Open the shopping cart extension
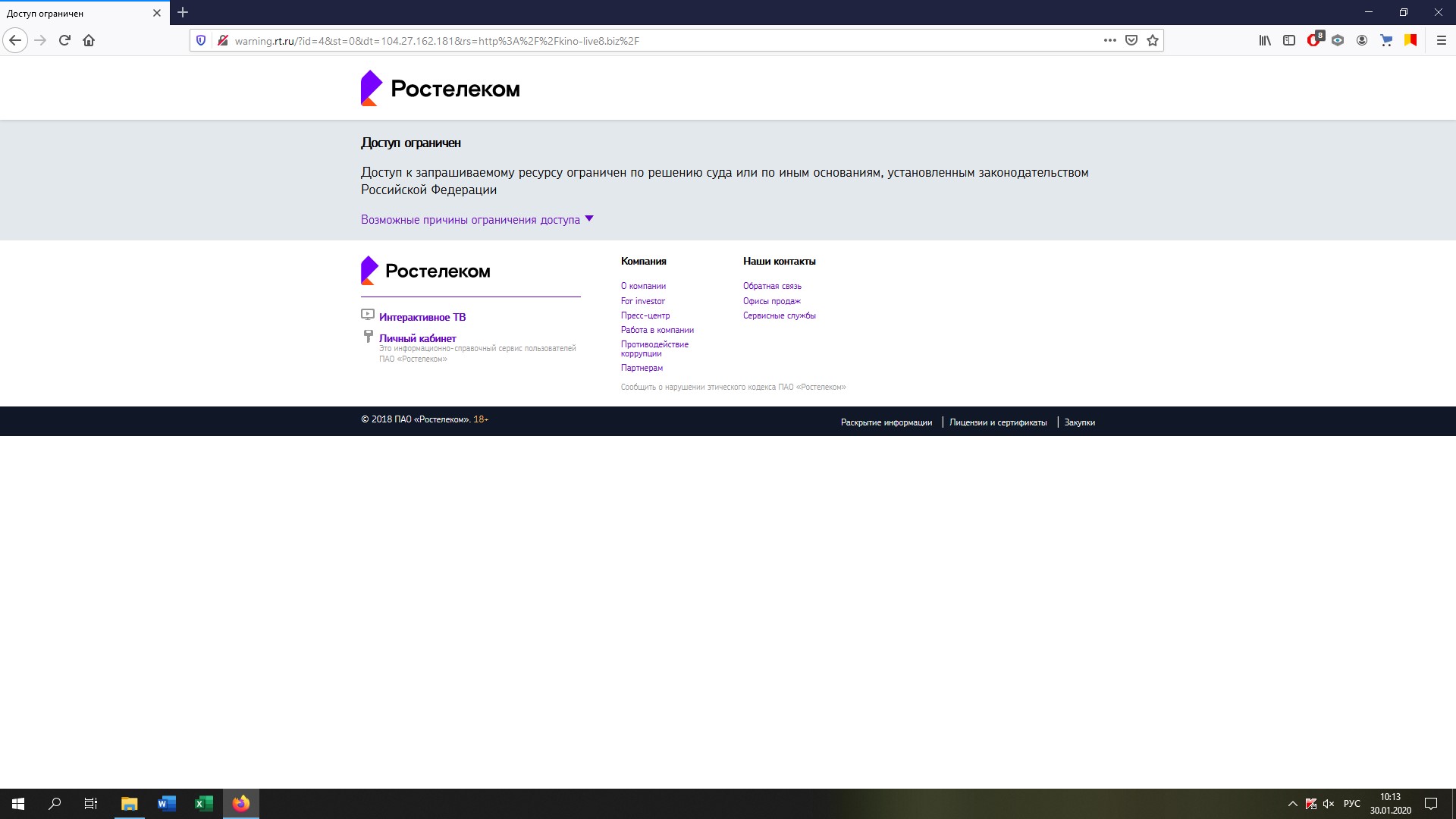 (x=1386, y=40)
